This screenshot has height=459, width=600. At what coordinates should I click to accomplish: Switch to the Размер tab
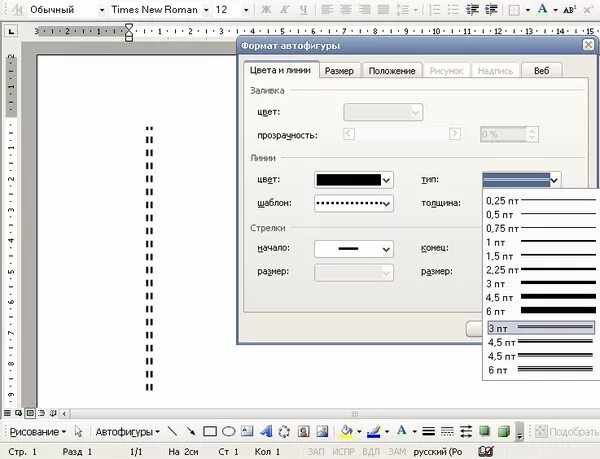(339, 71)
